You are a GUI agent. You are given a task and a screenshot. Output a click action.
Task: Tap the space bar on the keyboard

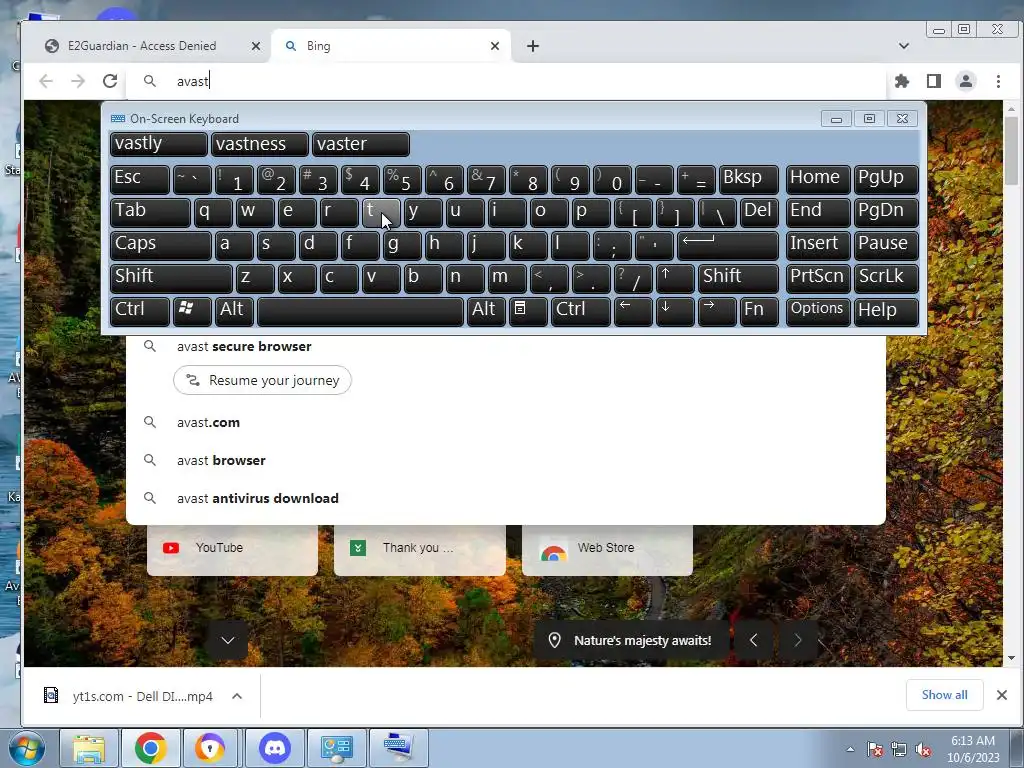pyautogui.click(x=360, y=312)
